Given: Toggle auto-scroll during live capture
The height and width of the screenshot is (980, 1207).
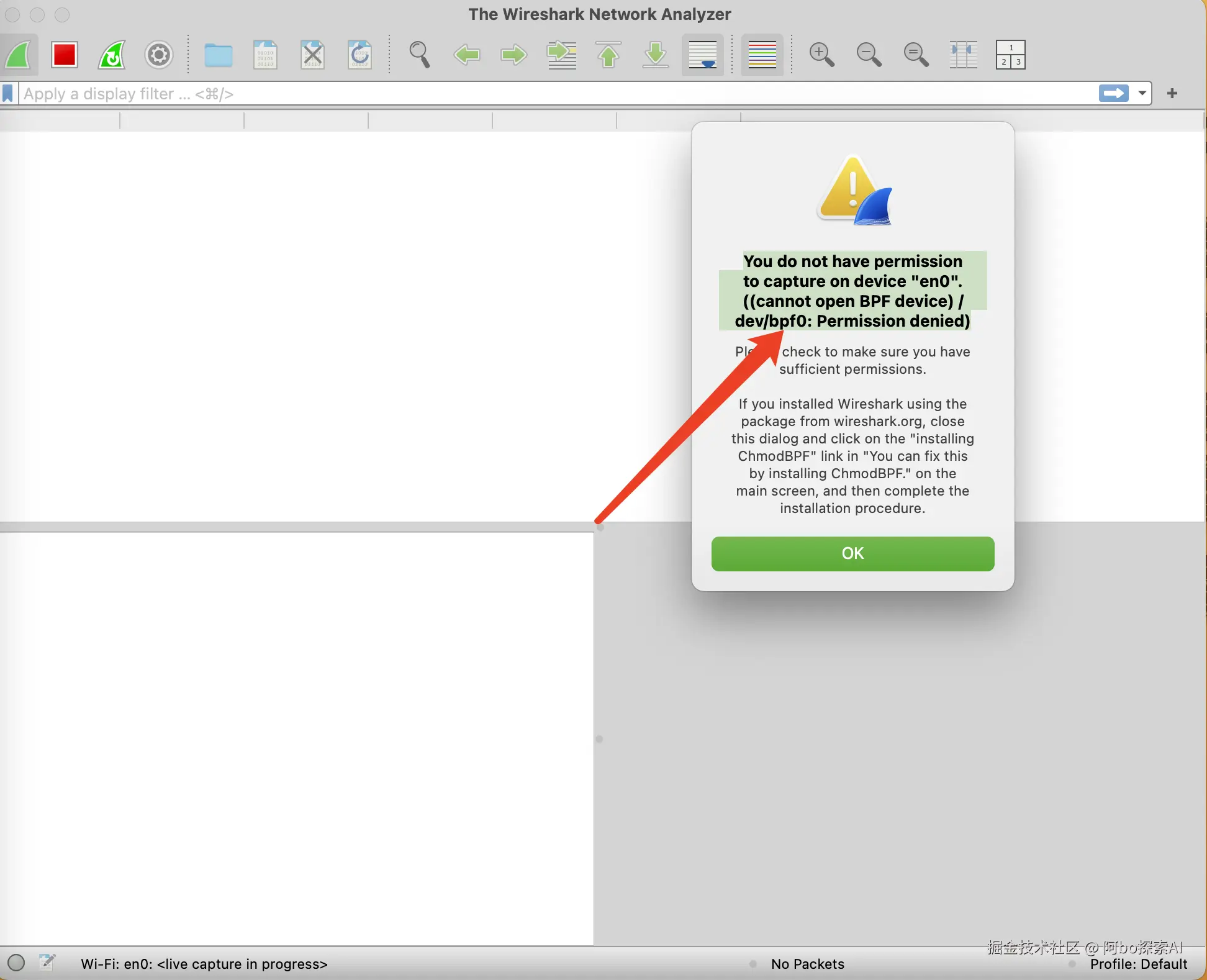Looking at the screenshot, I should tap(703, 55).
